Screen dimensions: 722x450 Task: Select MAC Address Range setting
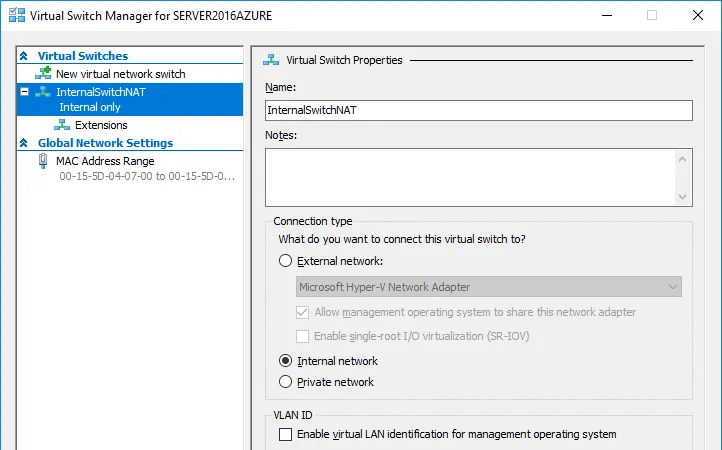tap(105, 161)
